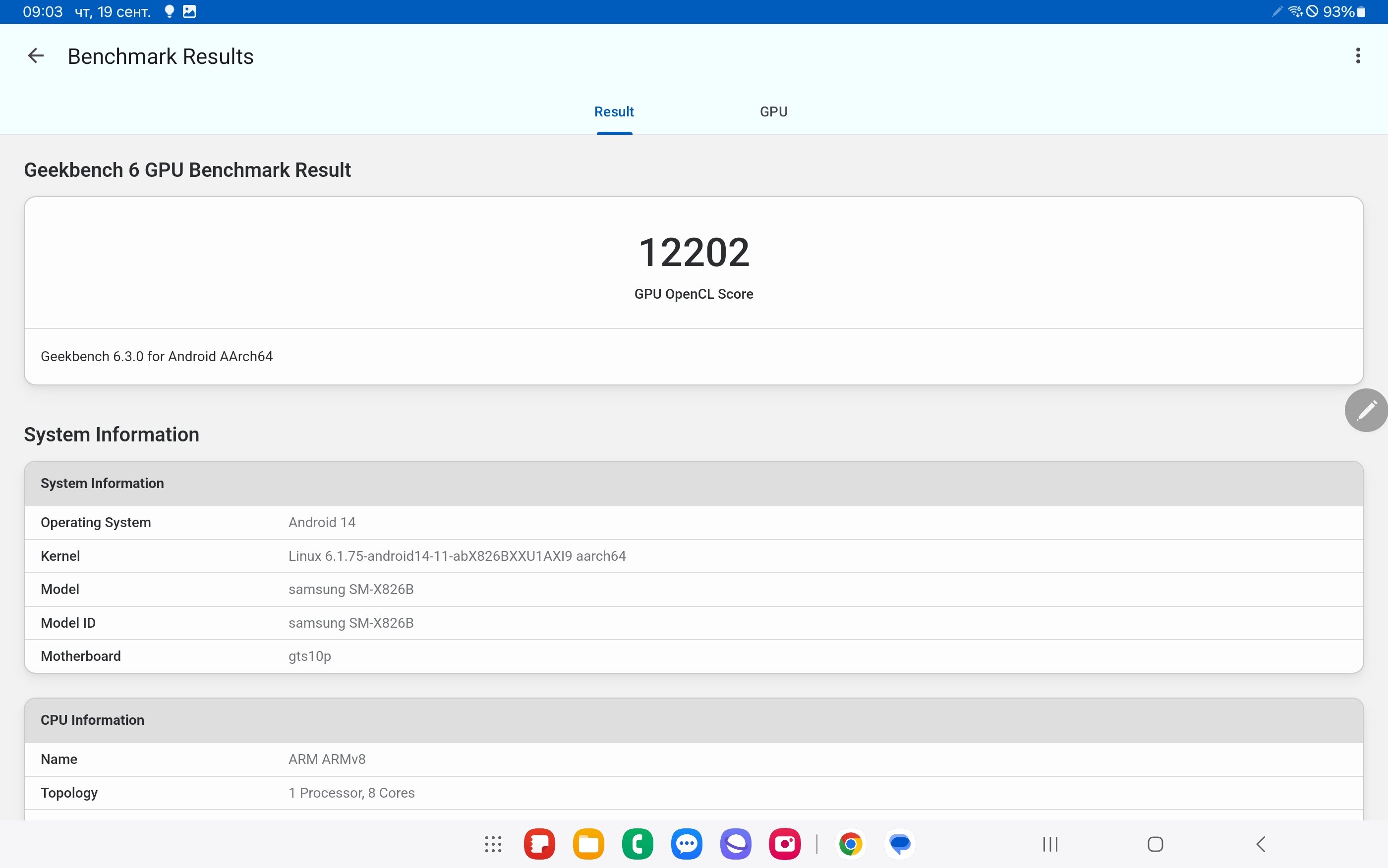The image size is (1388, 868).
Task: Tap the battery 93% indicator
Action: pos(1344,11)
